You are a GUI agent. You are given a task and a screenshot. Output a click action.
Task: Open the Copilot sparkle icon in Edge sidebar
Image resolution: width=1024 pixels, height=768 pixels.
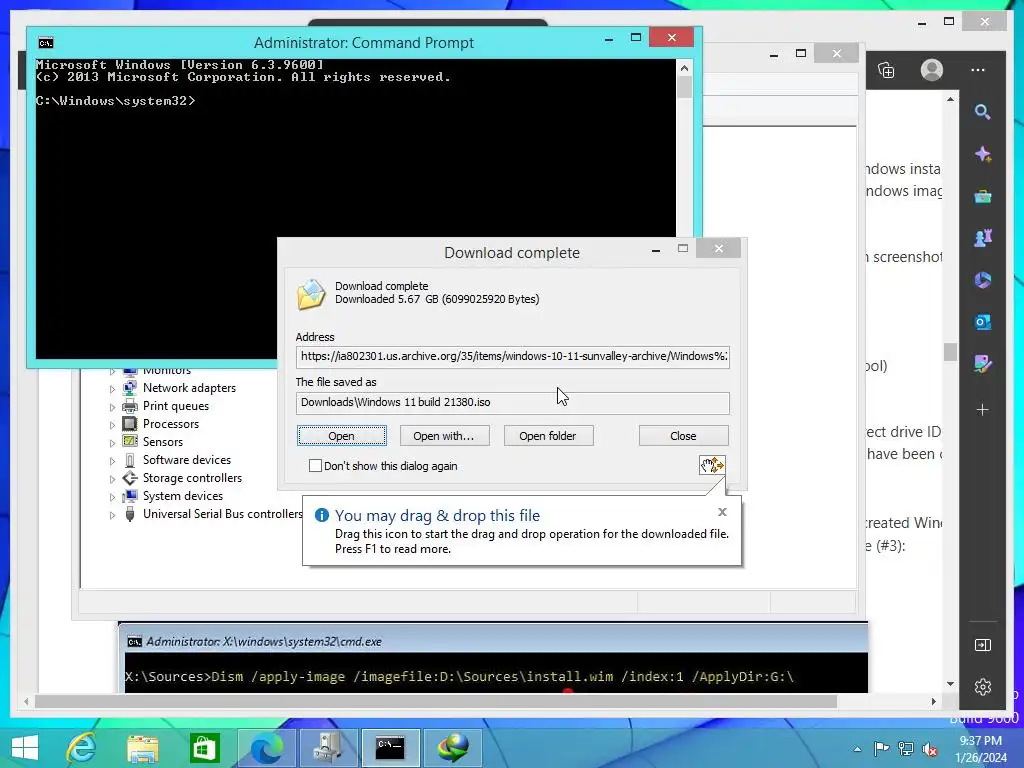pyautogui.click(x=982, y=154)
